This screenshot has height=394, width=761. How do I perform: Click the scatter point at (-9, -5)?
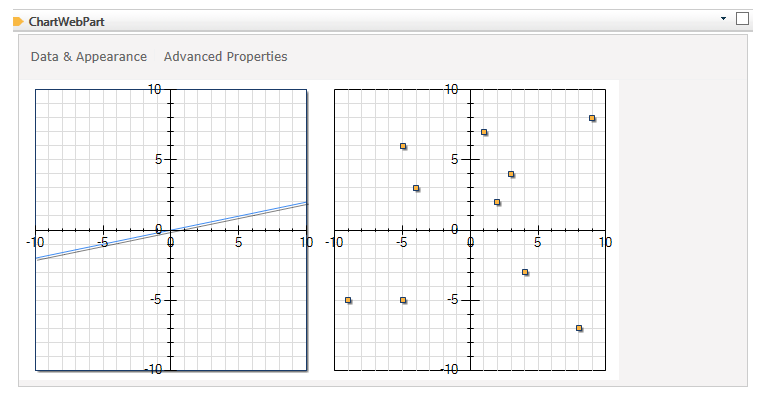[x=348, y=300]
